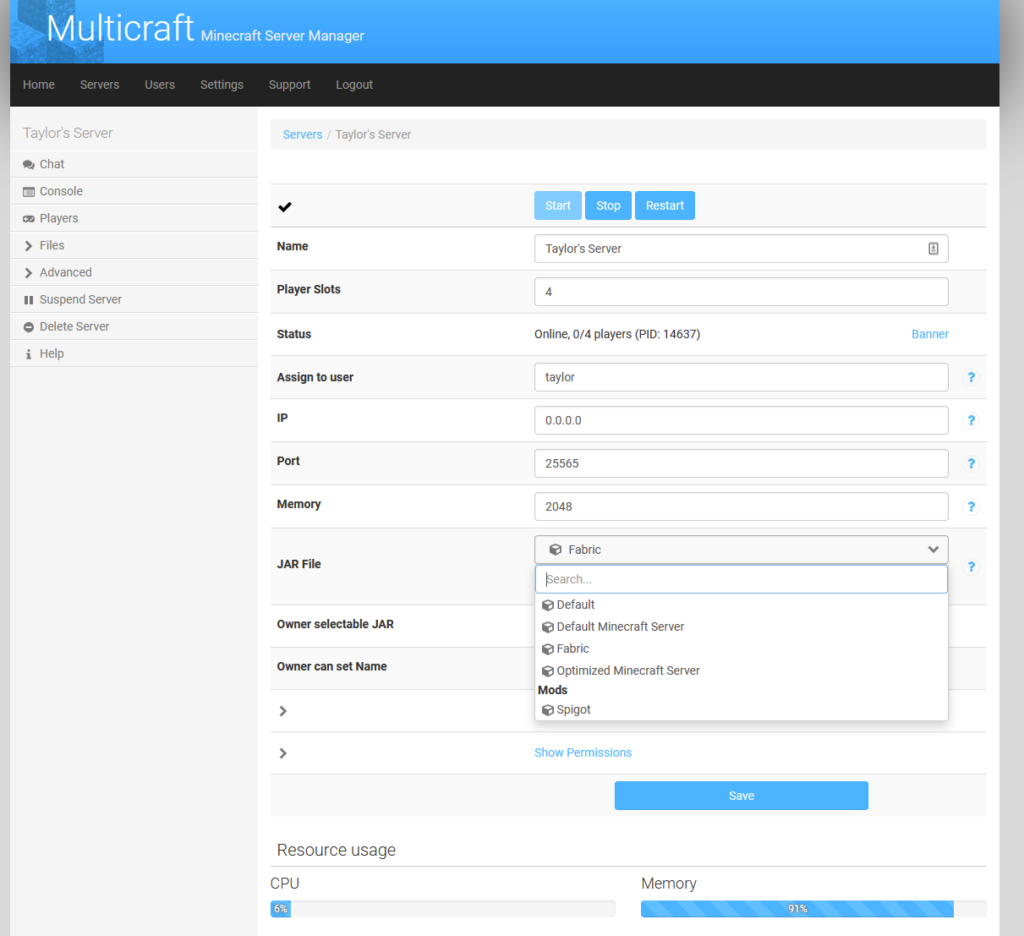This screenshot has width=1024, height=936.
Task: Click the question mark beside the IP field
Action: tap(970, 420)
